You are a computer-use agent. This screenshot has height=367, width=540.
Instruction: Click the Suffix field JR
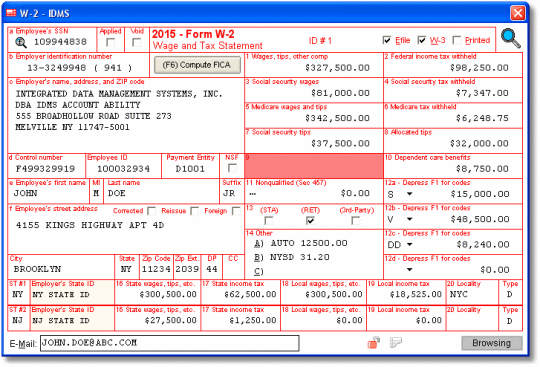click(x=229, y=193)
